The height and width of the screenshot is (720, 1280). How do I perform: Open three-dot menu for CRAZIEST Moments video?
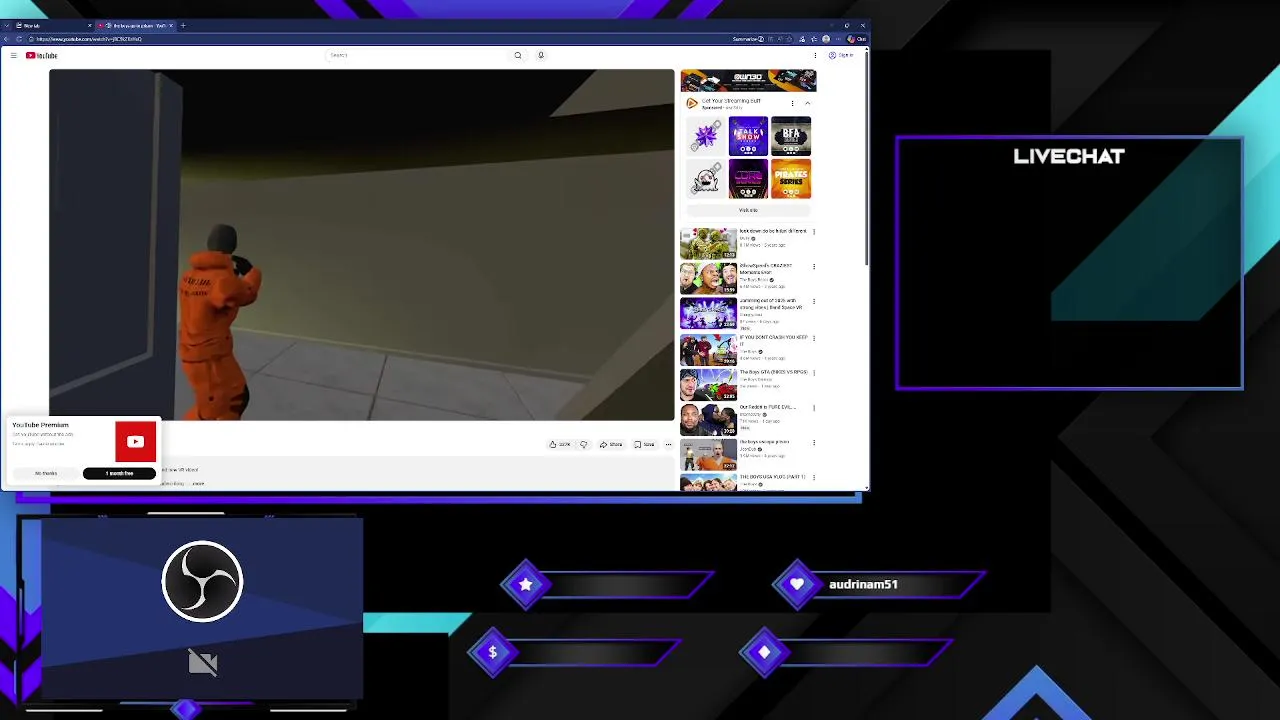pos(814,267)
